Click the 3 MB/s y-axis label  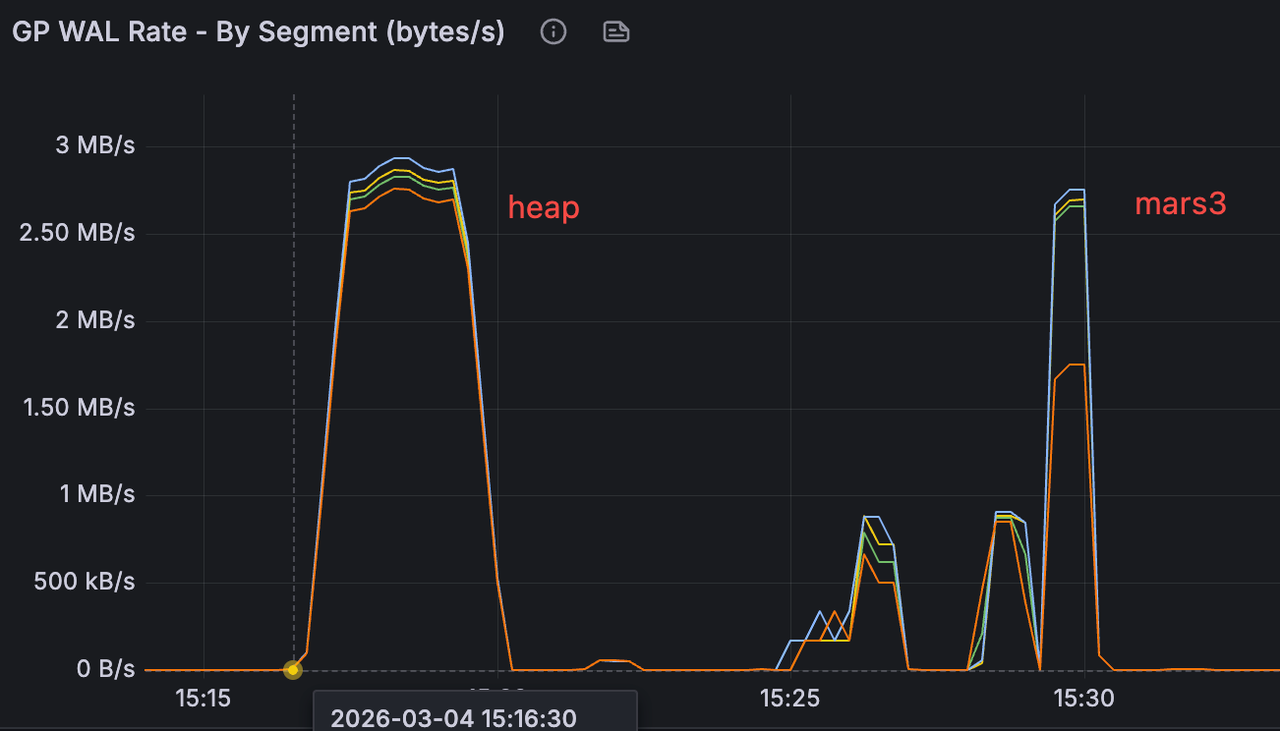pyautogui.click(x=96, y=146)
